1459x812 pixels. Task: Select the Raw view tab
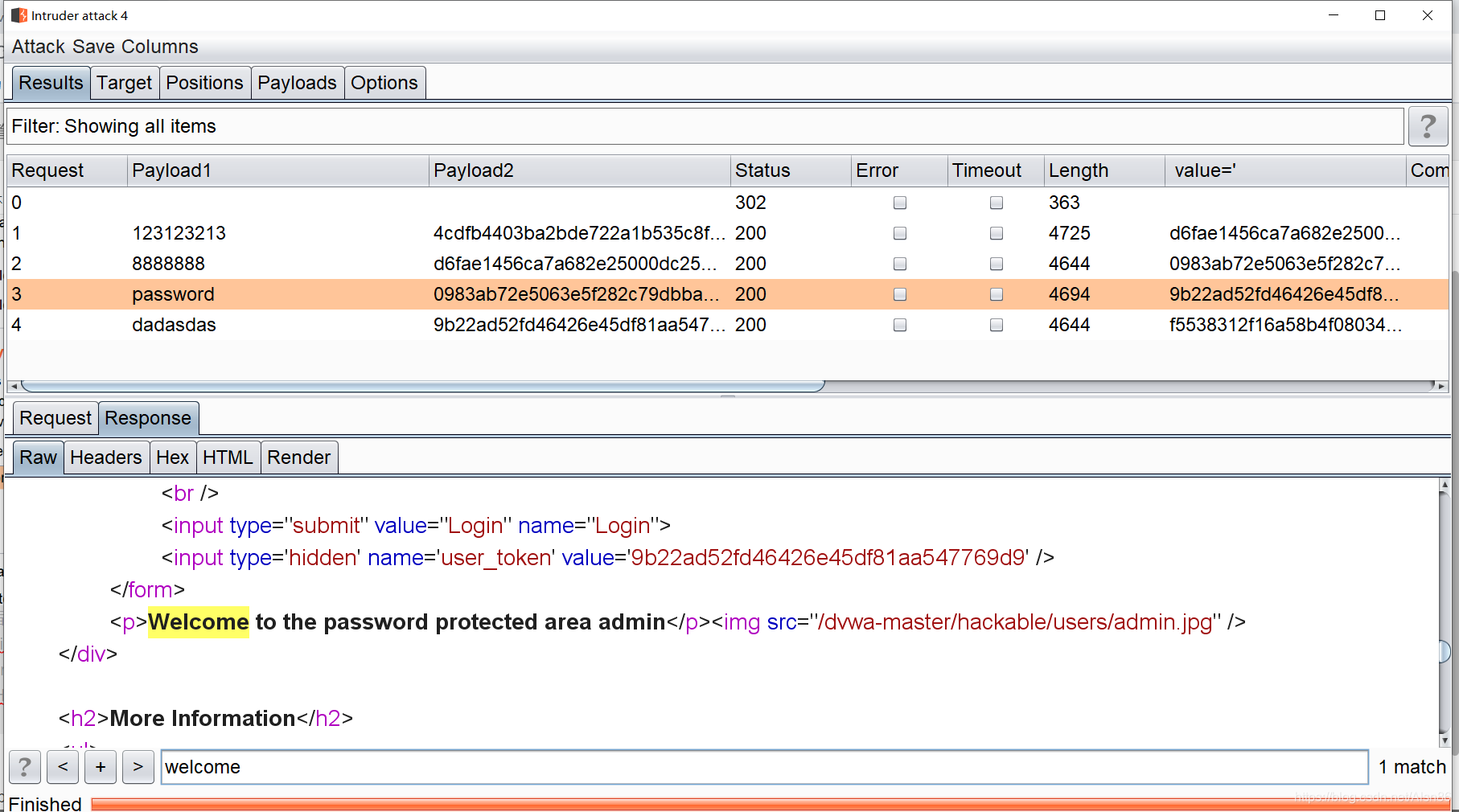click(x=39, y=457)
